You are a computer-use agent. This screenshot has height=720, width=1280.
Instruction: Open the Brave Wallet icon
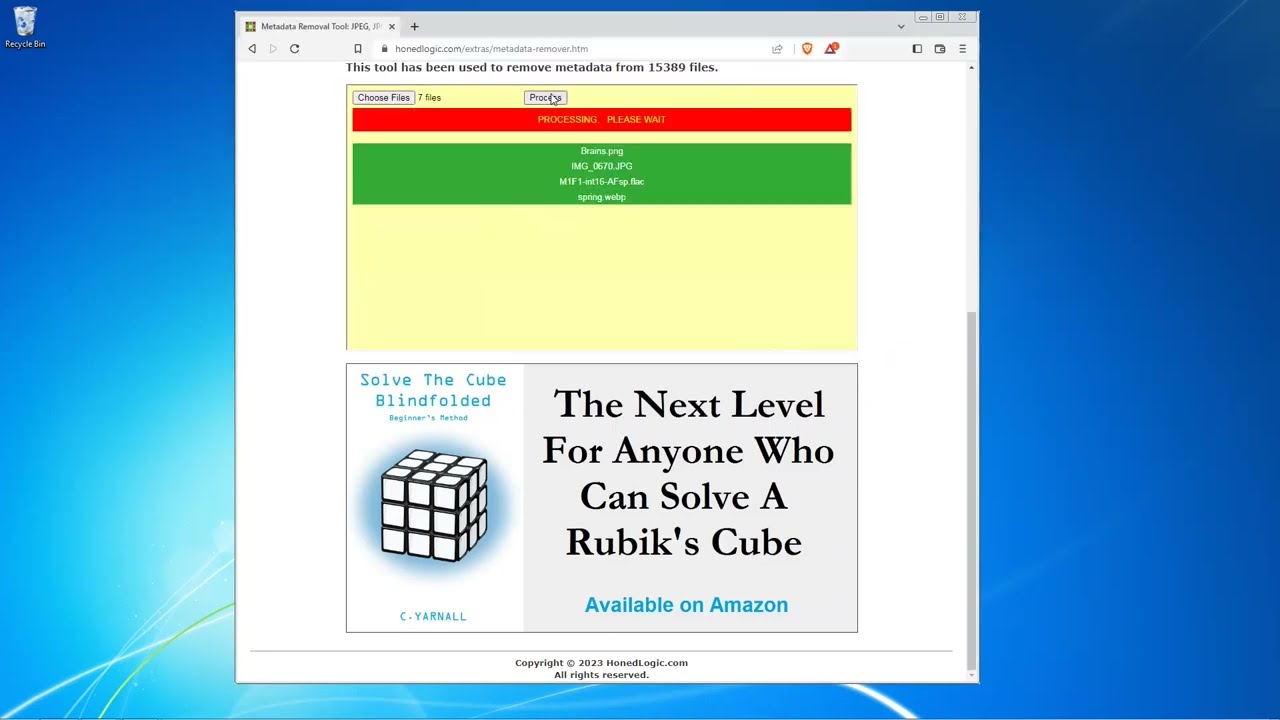[940, 49]
